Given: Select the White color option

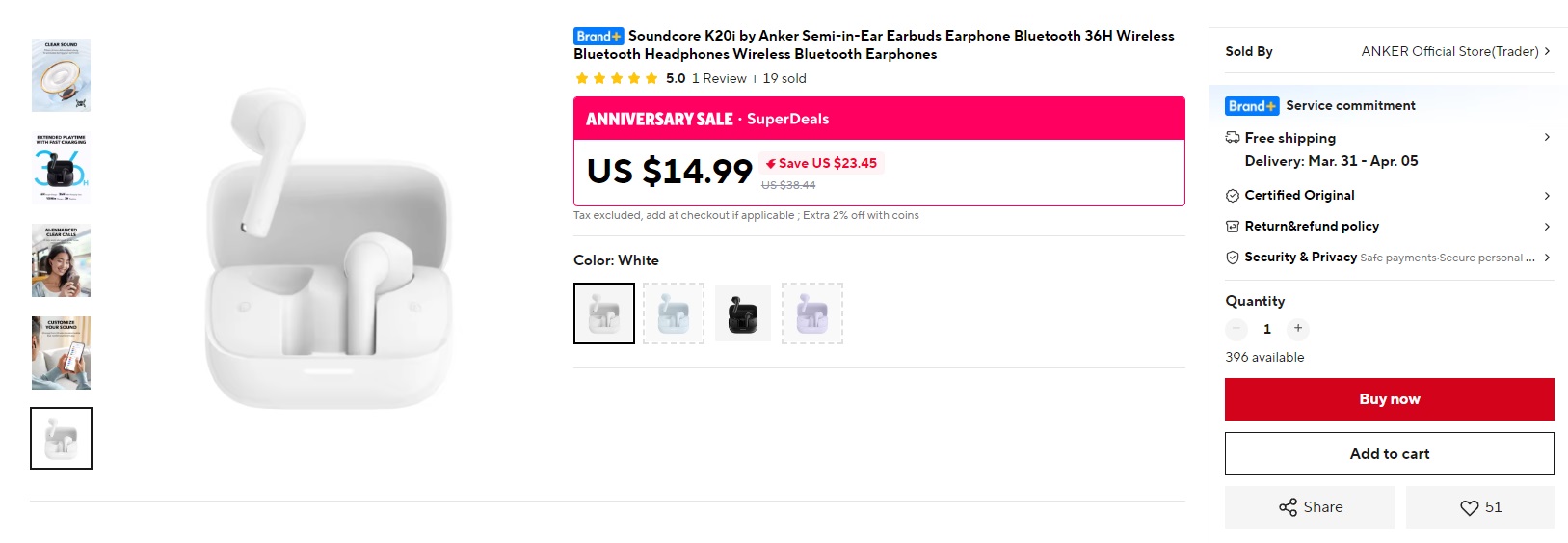Looking at the screenshot, I should [604, 313].
